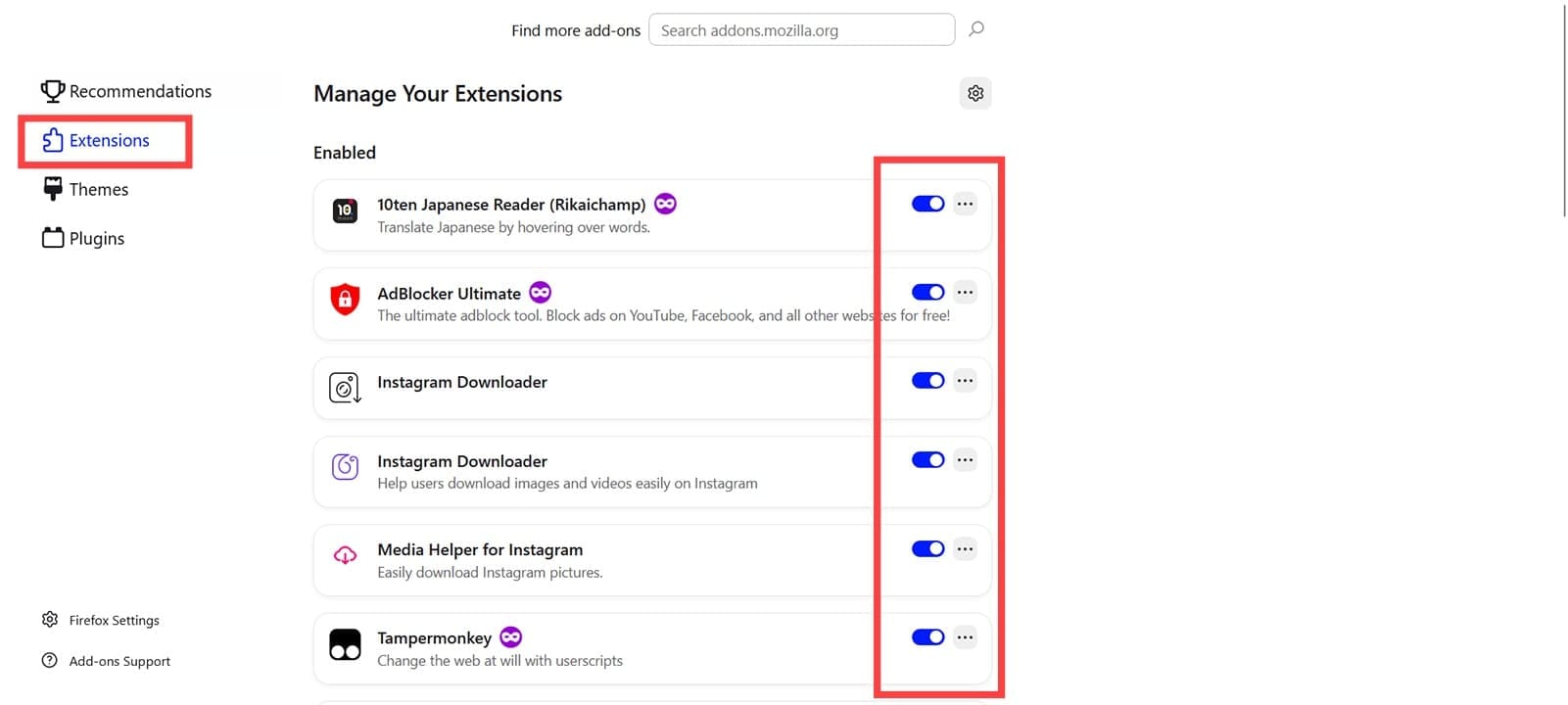The width and height of the screenshot is (1568, 705).
Task: Click 'Help users download images and videos' description
Action: [567, 483]
